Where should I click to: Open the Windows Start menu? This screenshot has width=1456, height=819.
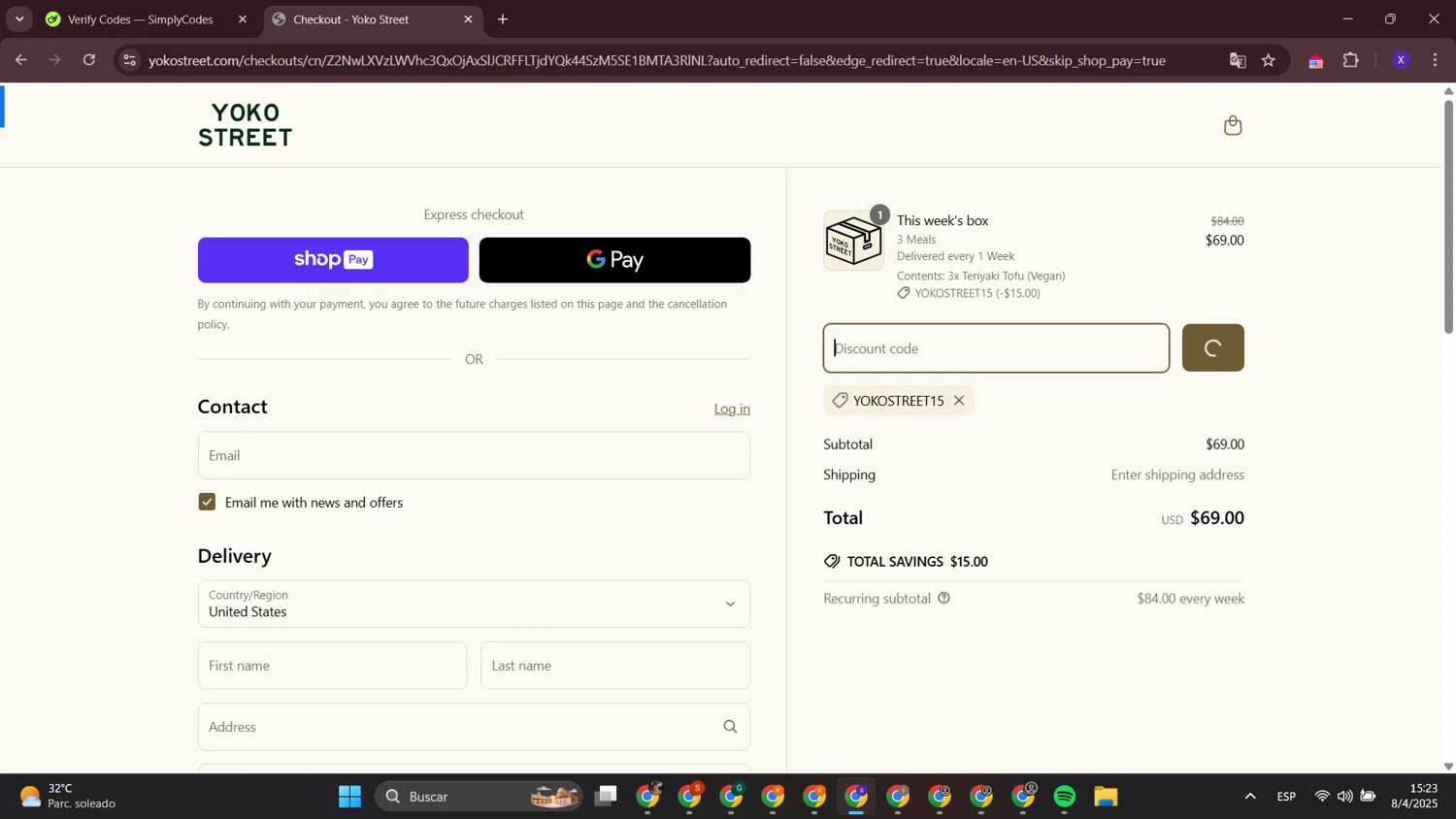pos(349,797)
